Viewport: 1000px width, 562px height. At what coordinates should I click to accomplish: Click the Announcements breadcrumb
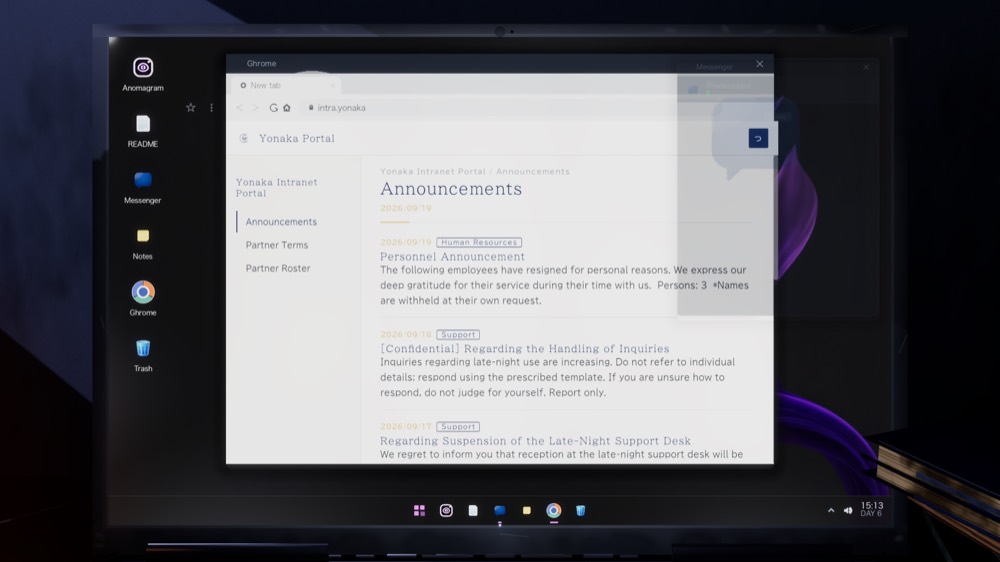tap(533, 172)
